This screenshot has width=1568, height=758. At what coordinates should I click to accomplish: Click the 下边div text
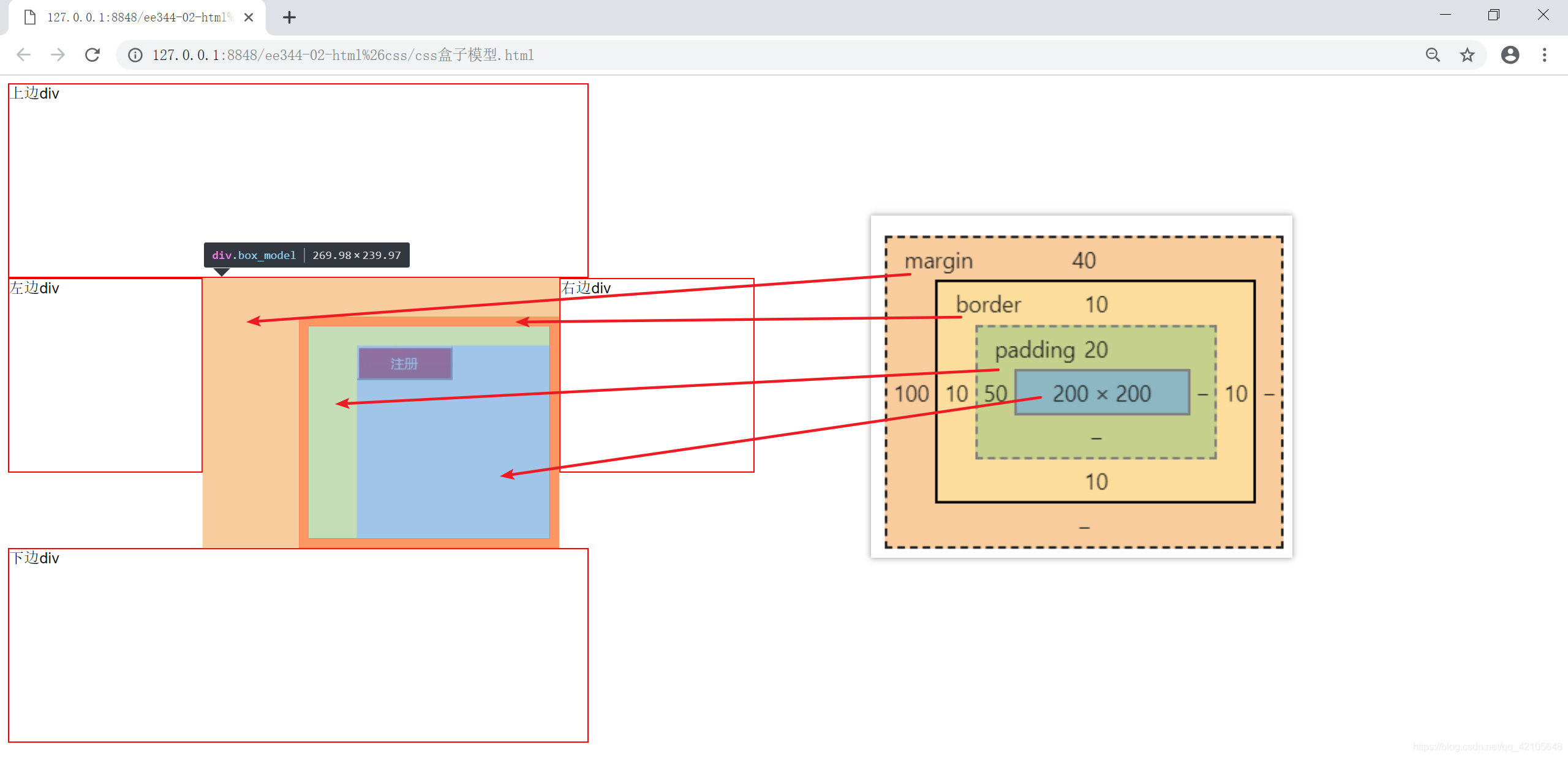35,558
